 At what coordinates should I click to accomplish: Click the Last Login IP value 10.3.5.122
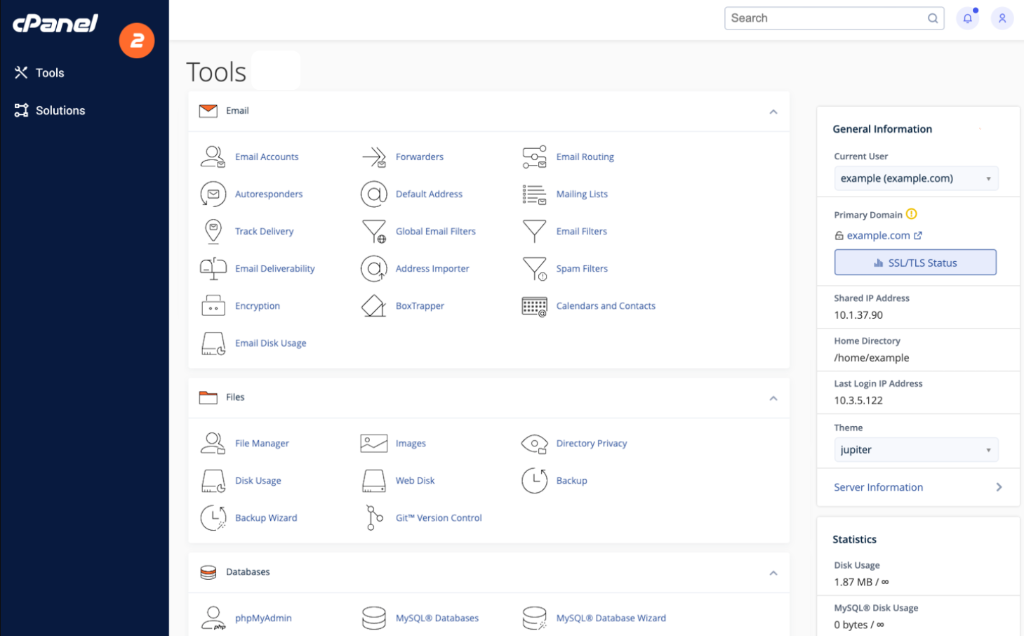858,400
